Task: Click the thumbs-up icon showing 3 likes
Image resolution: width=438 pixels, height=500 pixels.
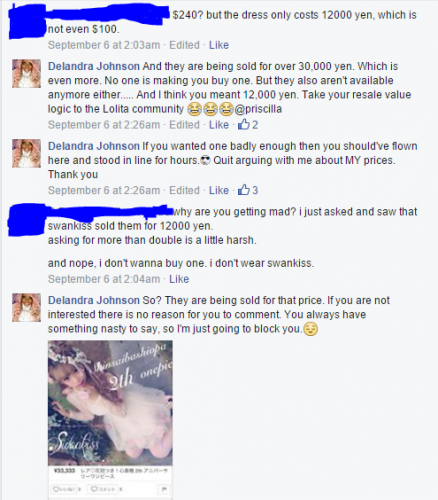Action: 244,190
